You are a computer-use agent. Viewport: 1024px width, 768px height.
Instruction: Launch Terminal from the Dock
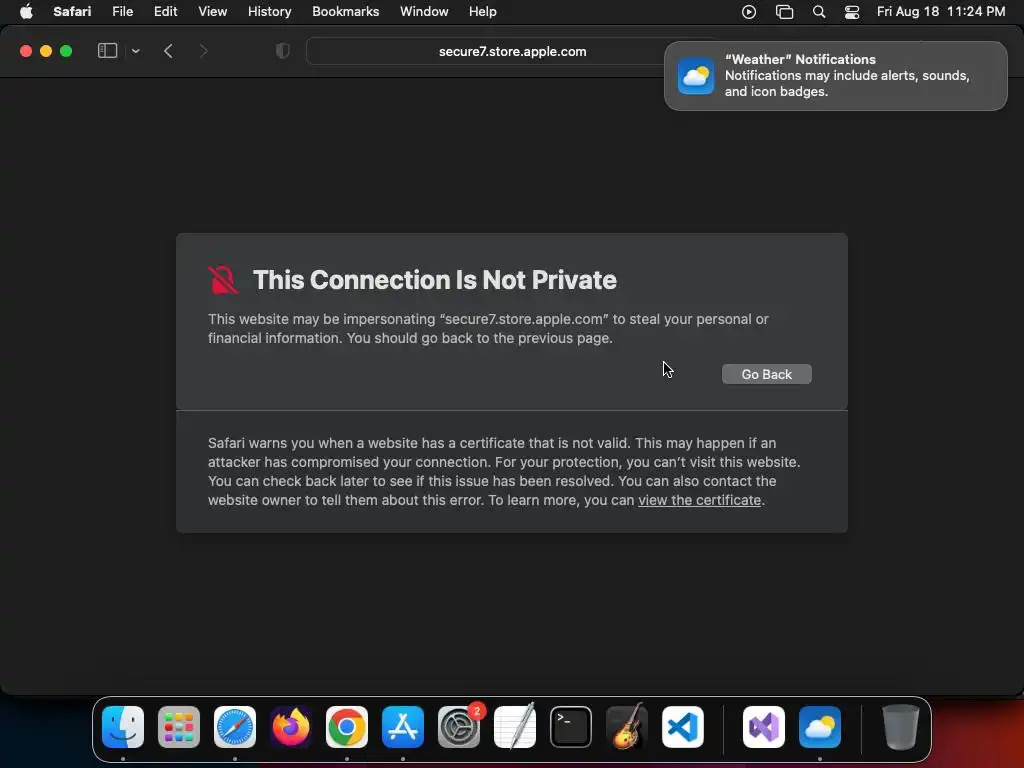[571, 726]
